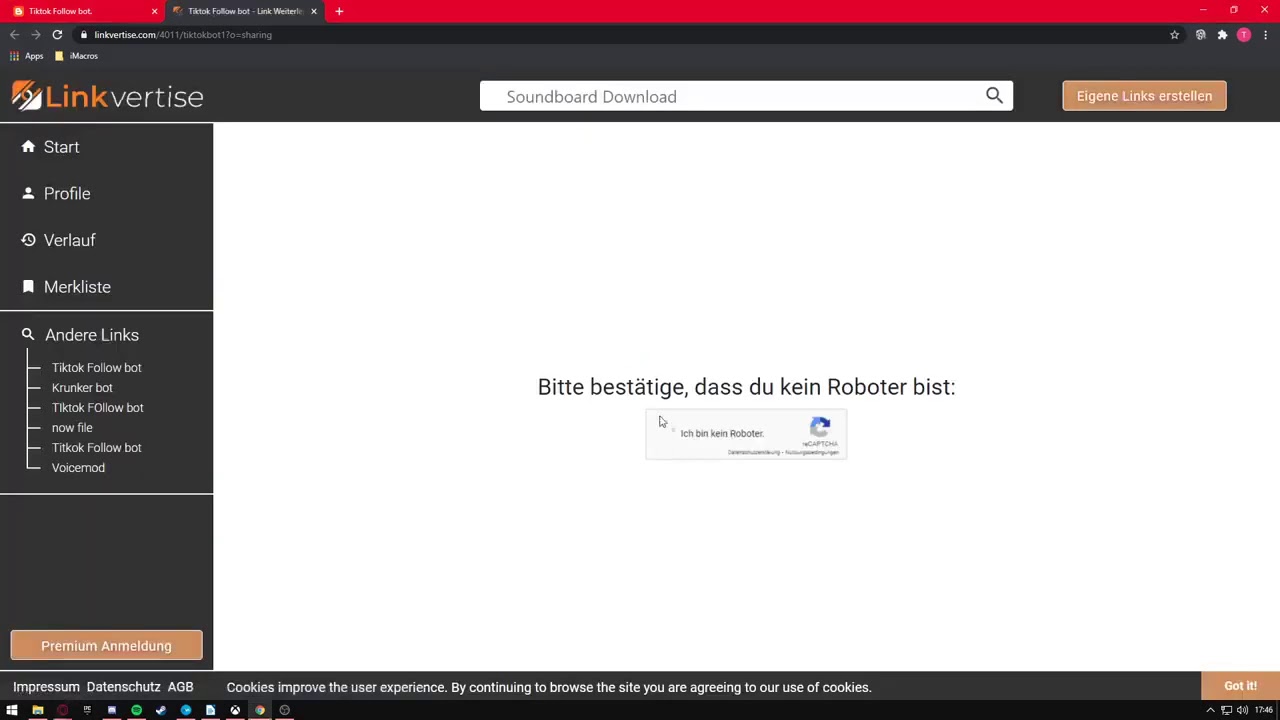Open a new browser tab

tap(339, 11)
